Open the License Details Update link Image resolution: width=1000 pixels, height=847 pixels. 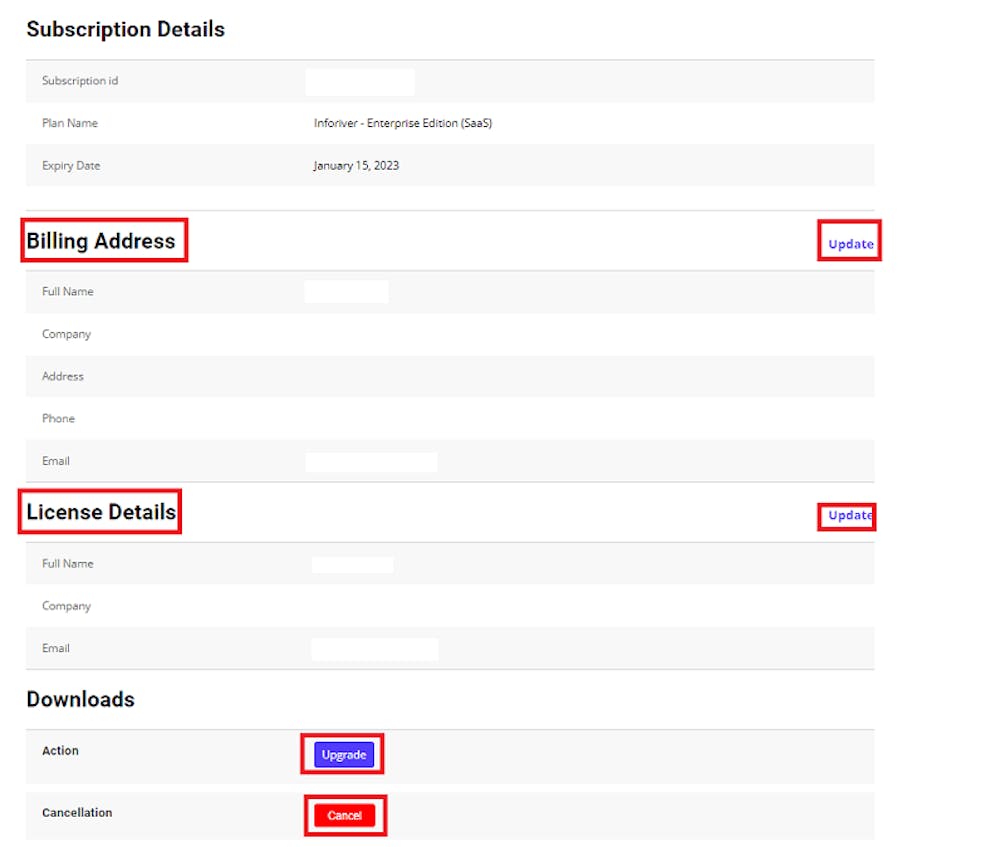847,515
